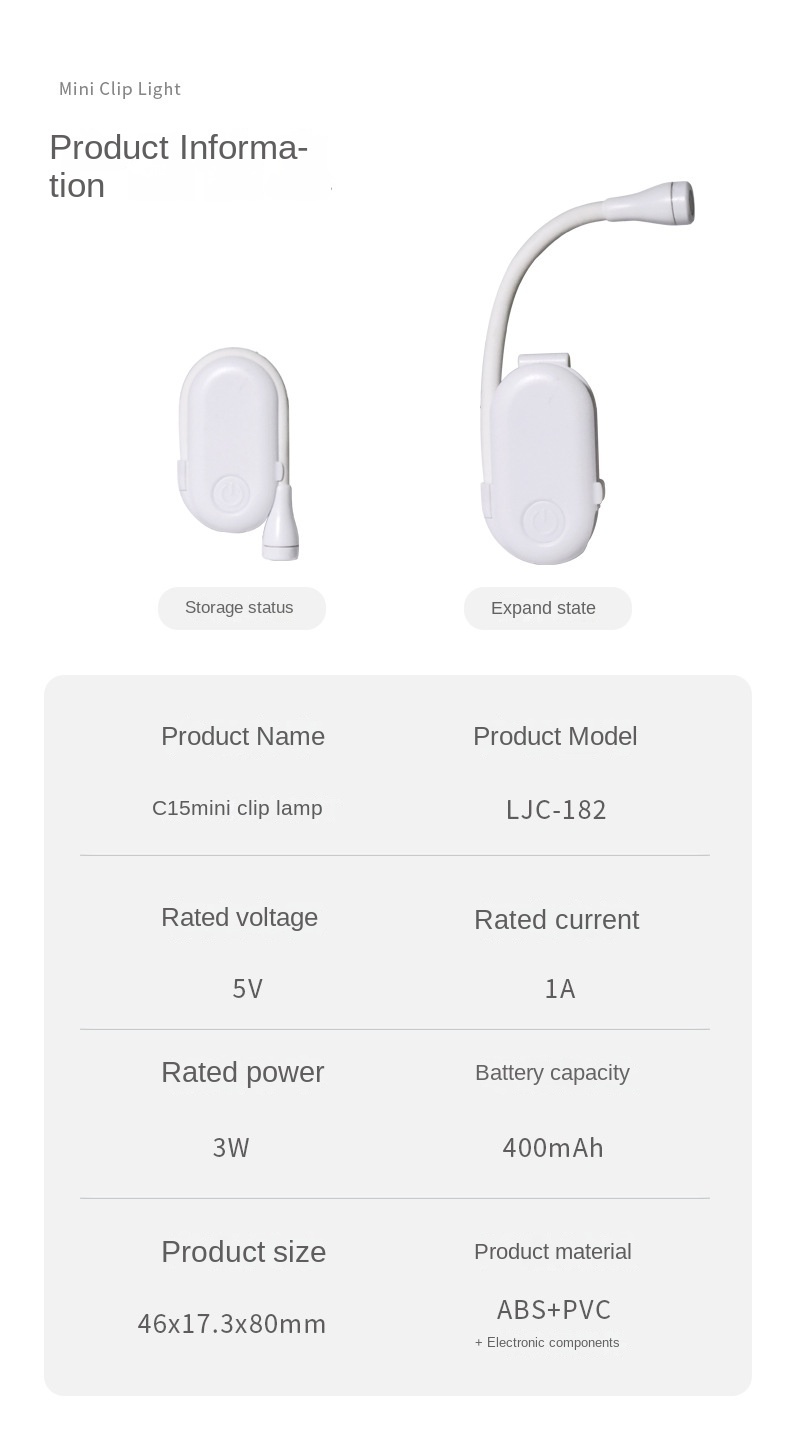Click the "Product Name" label
790x1442 pixels.
tap(243, 736)
